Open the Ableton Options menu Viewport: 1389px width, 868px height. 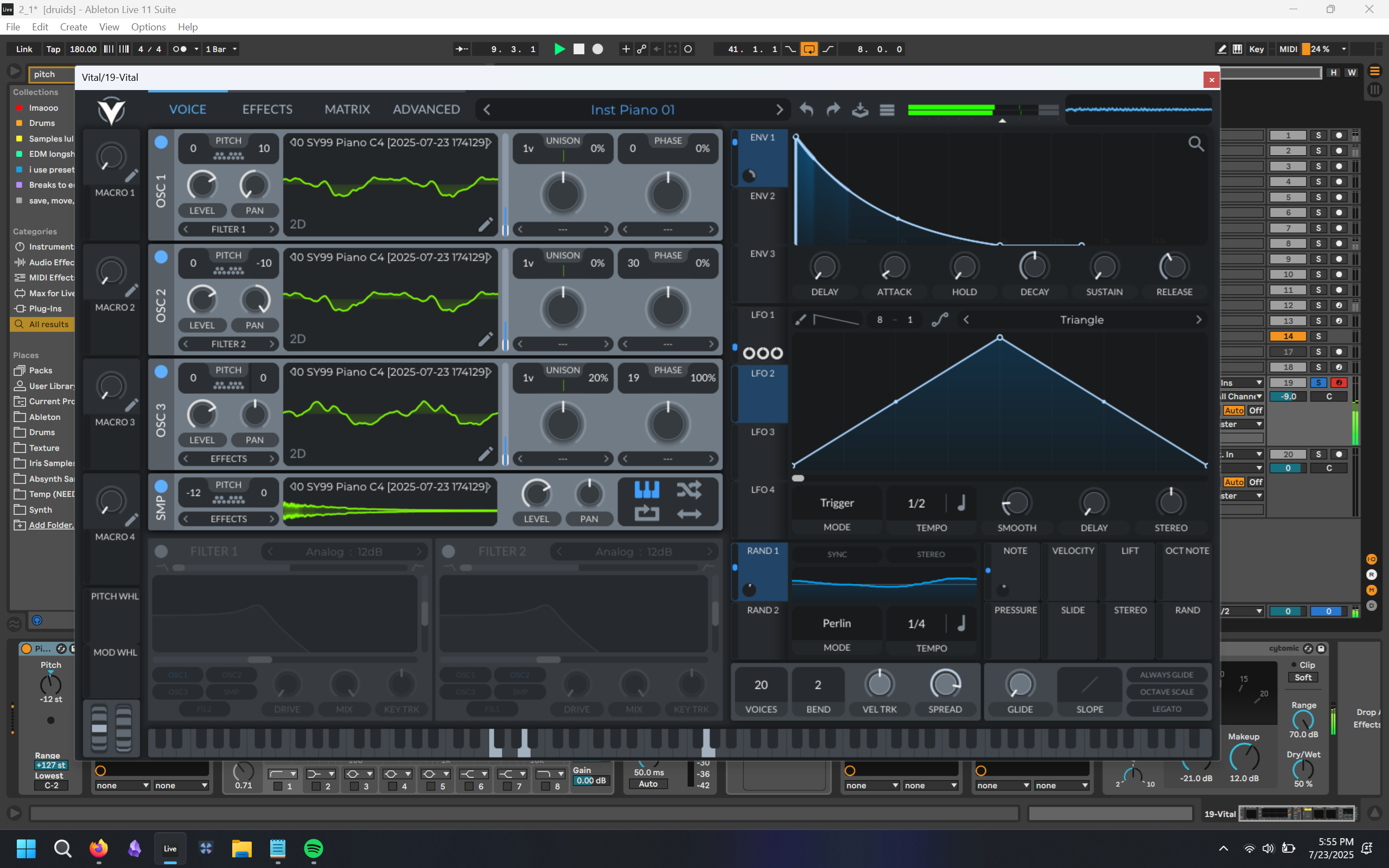point(148,27)
